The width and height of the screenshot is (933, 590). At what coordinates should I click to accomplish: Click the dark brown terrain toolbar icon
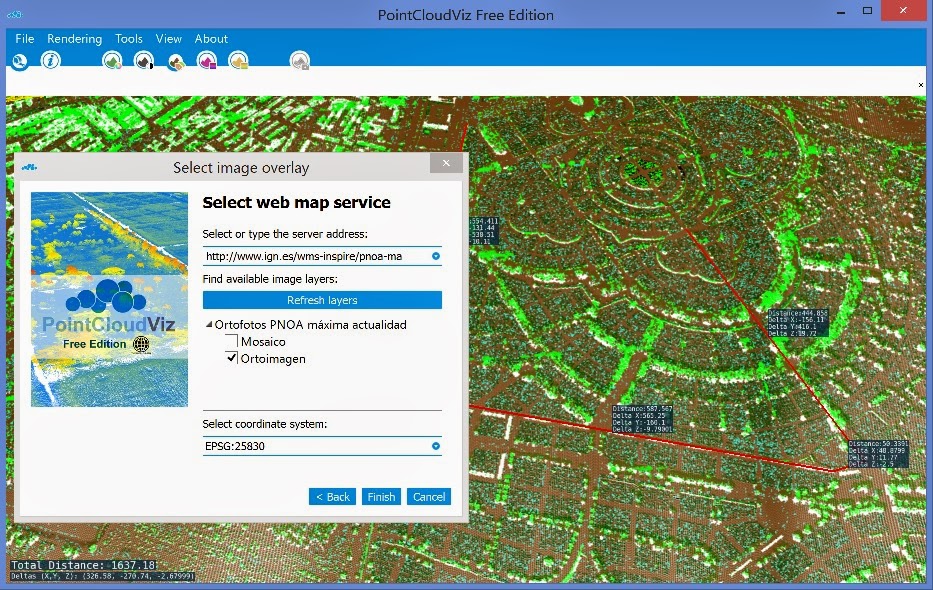tap(143, 60)
